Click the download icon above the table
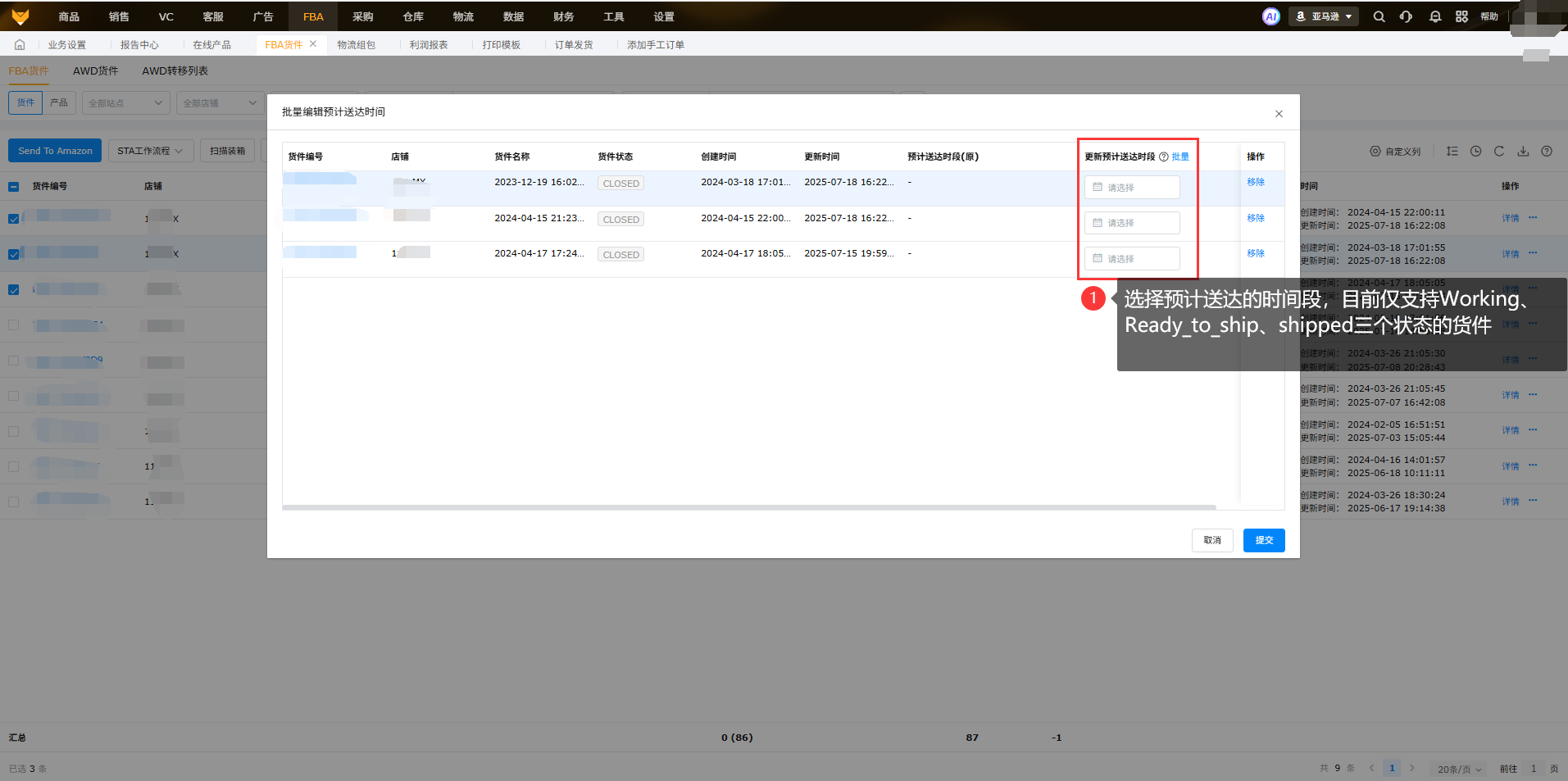Screen dimensions: 1568x781 click(1523, 152)
